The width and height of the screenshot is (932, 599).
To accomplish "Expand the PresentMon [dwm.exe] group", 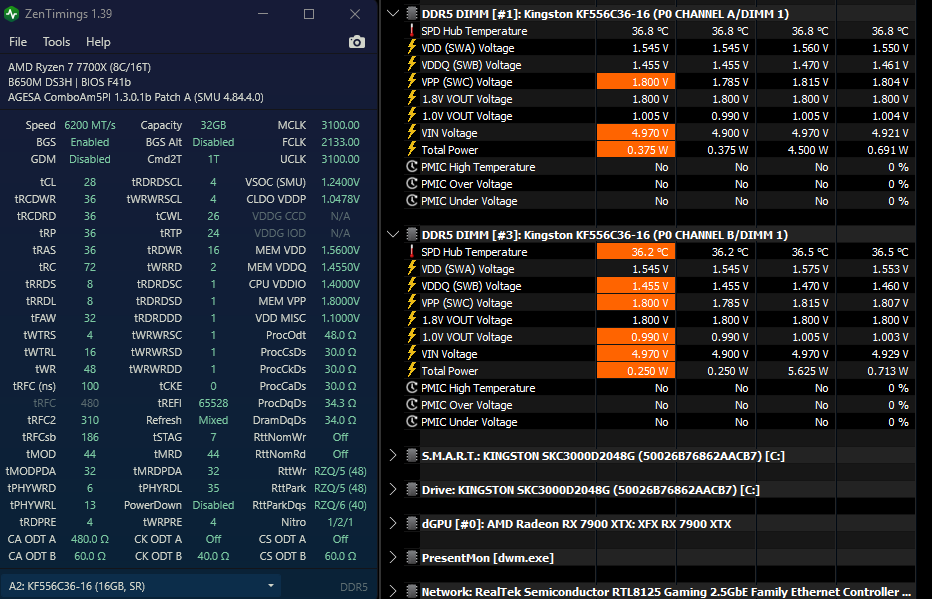I will point(393,557).
